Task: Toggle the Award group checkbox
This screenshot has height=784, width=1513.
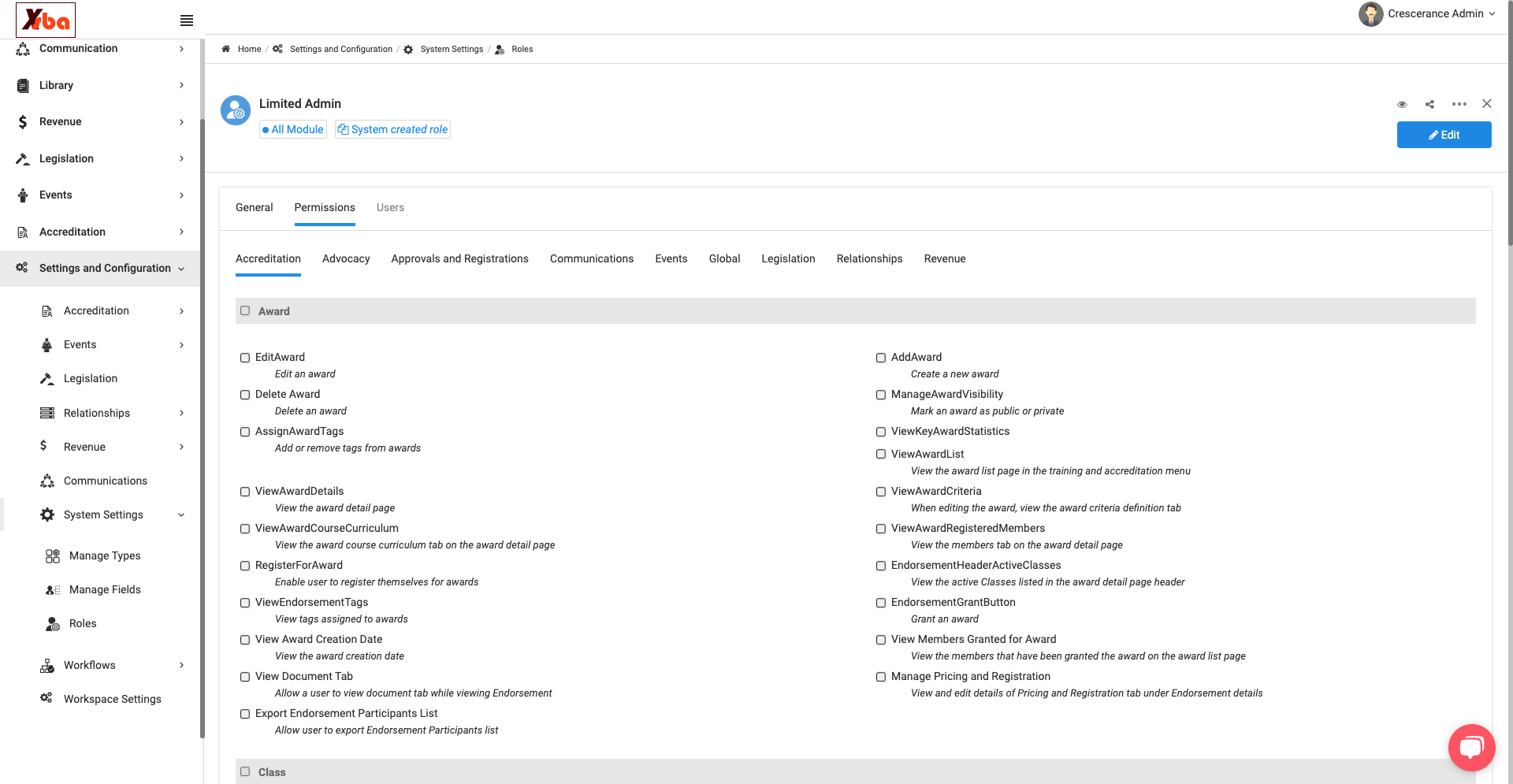Action: pyautogui.click(x=245, y=310)
